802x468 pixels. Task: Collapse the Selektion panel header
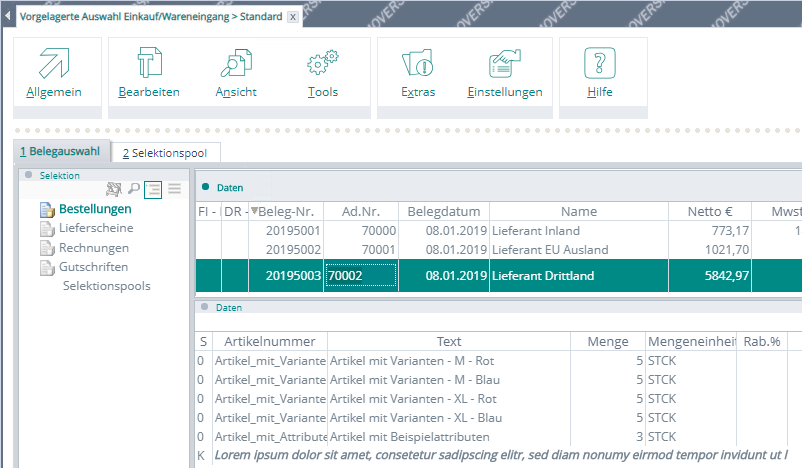click(x=29, y=175)
